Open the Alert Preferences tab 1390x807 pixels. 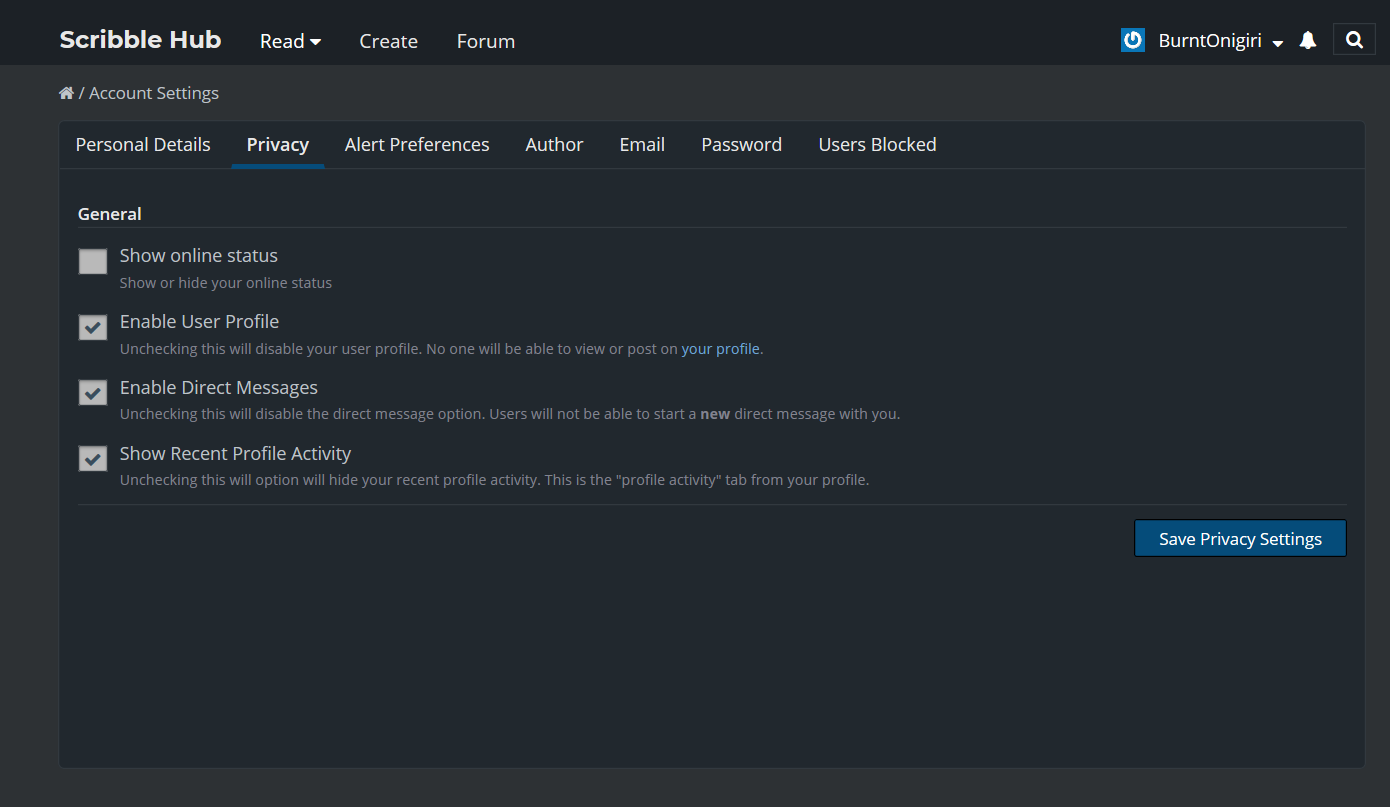point(417,145)
